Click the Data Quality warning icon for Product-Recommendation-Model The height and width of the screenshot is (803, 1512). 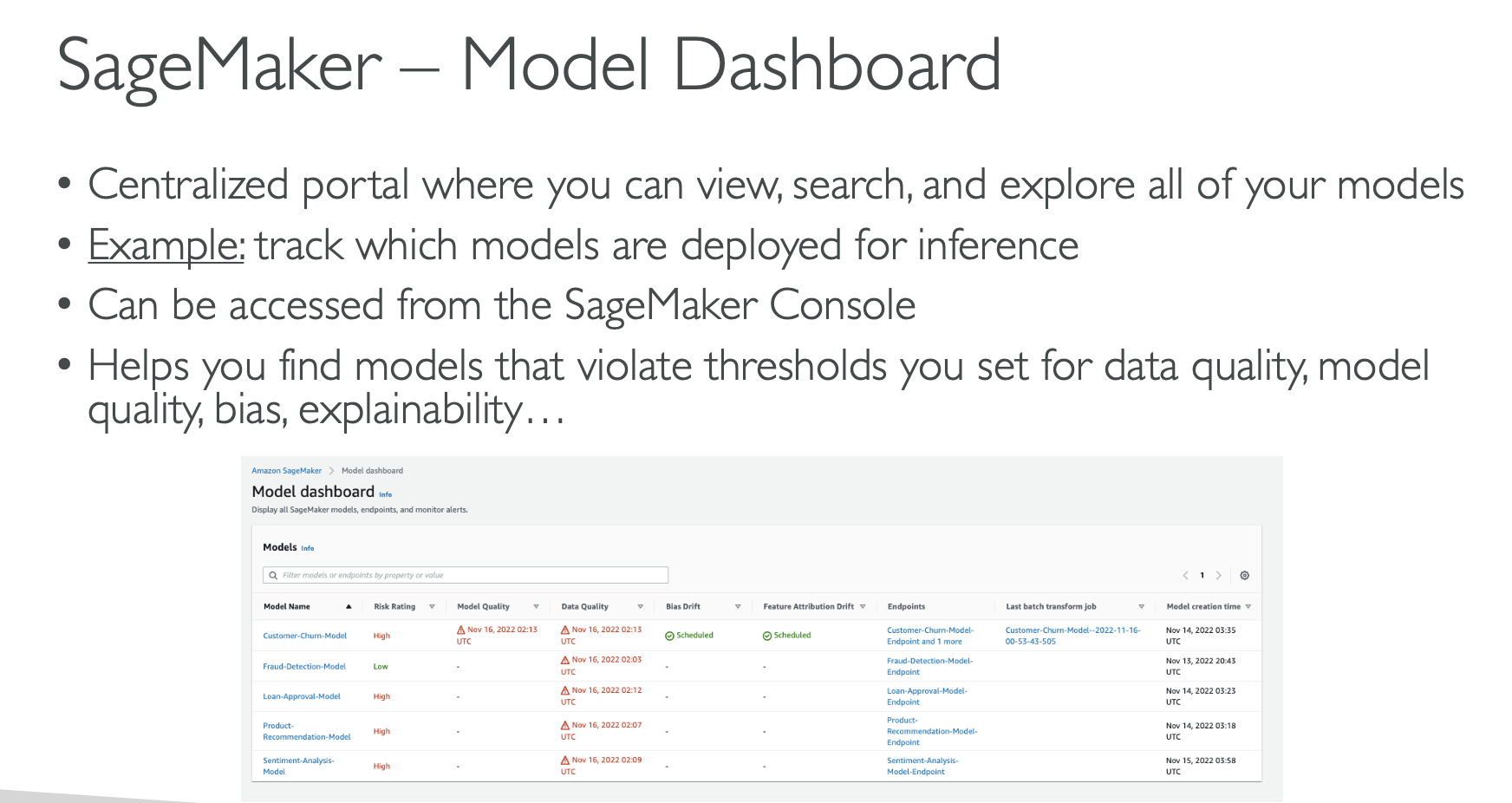pos(565,725)
